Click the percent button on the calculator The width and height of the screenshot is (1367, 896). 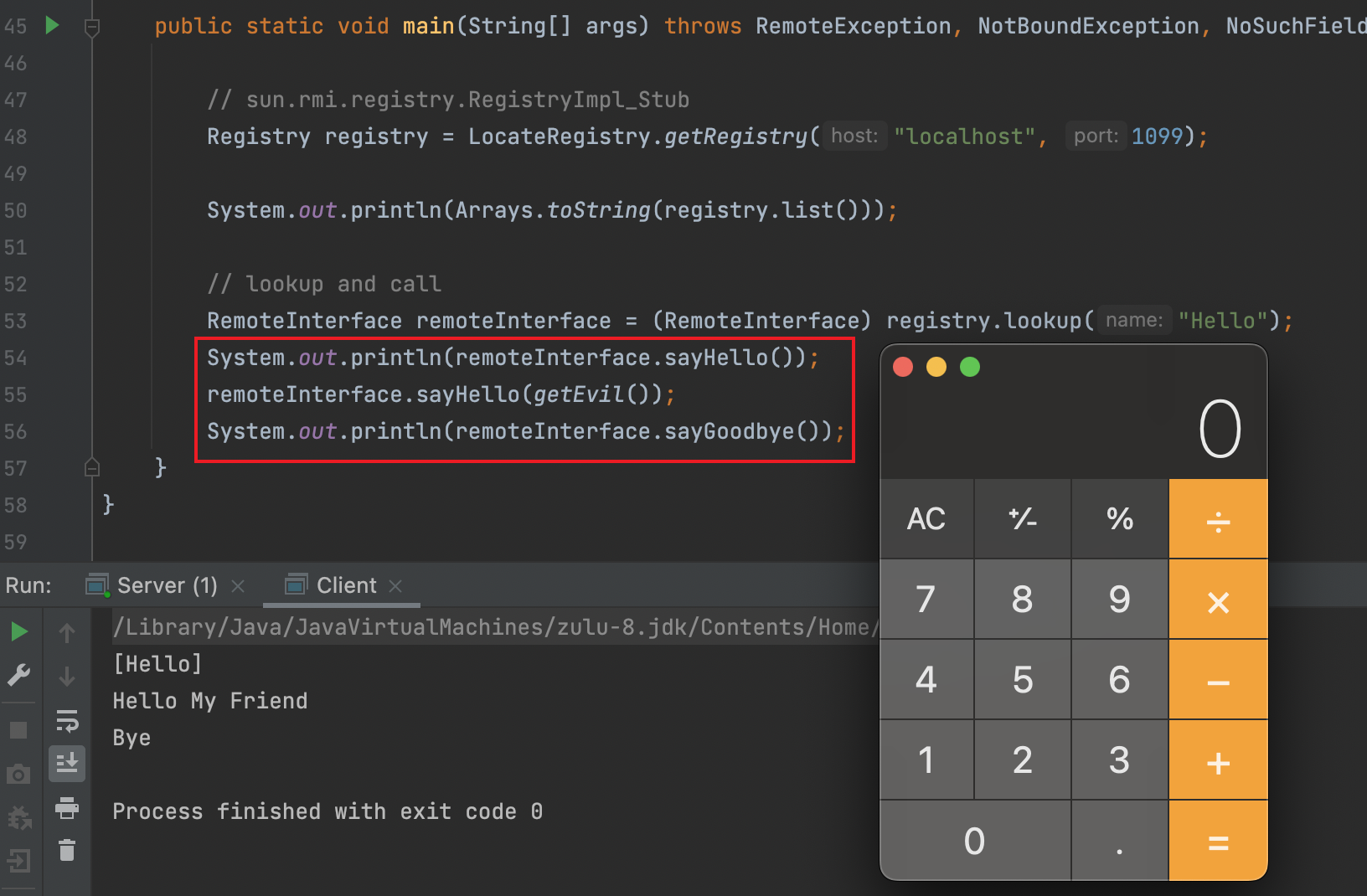(x=1120, y=519)
